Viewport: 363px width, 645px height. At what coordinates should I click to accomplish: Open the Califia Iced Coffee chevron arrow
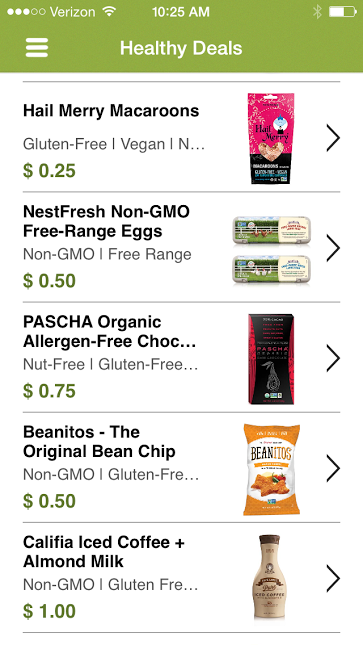(333, 578)
